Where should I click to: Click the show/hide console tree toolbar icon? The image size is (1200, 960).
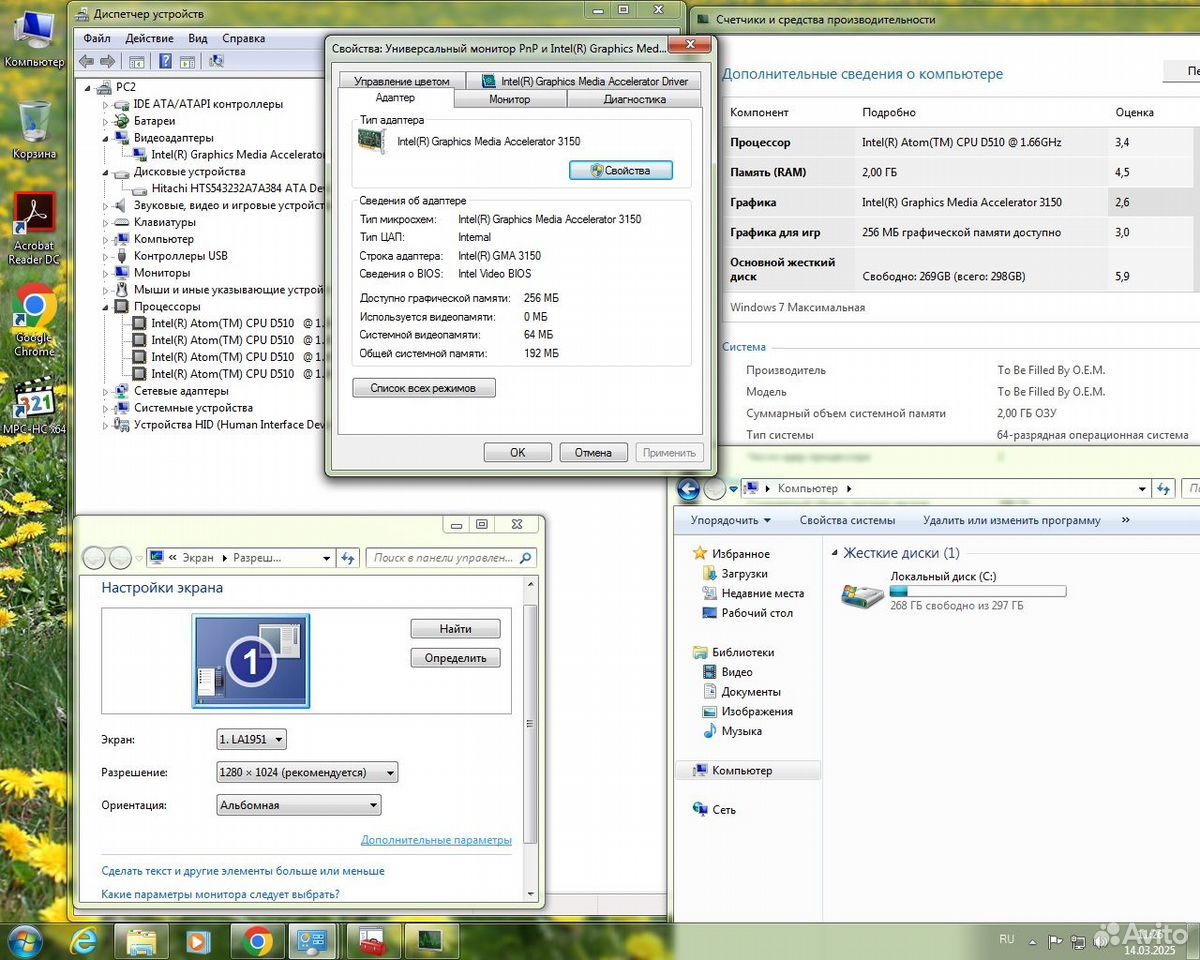click(137, 61)
